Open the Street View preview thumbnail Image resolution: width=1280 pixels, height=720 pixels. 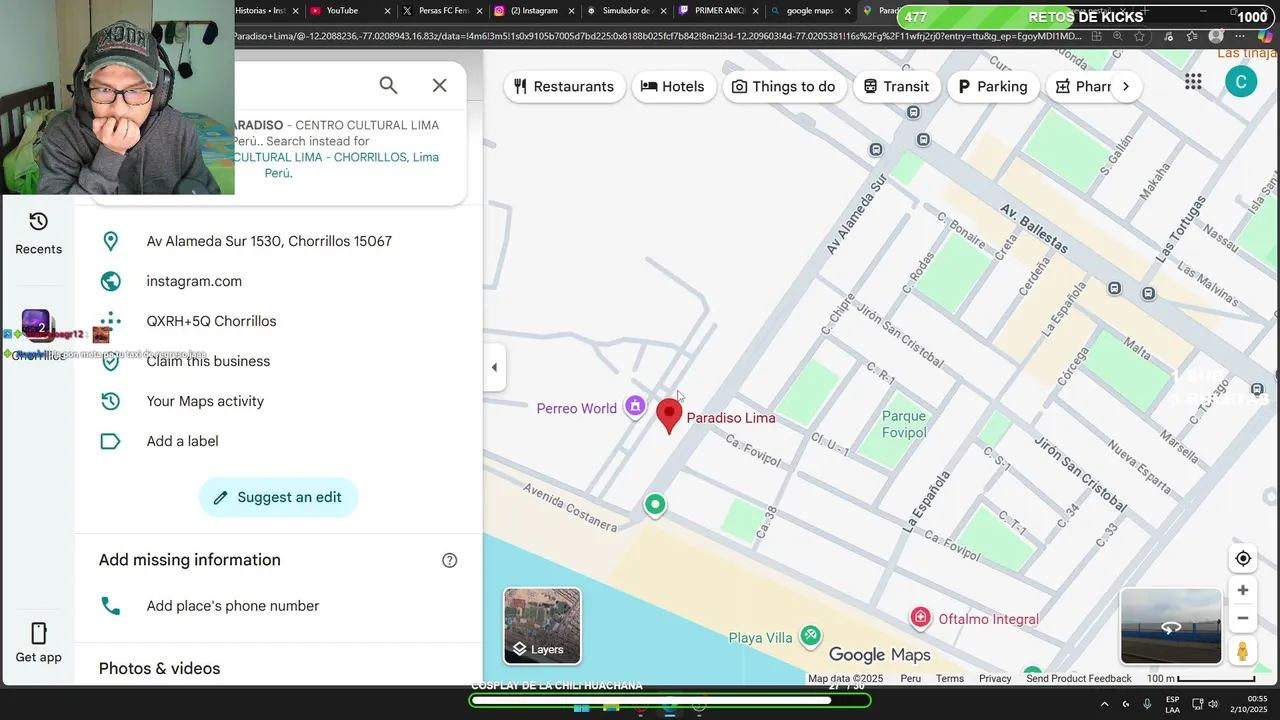coord(1171,627)
